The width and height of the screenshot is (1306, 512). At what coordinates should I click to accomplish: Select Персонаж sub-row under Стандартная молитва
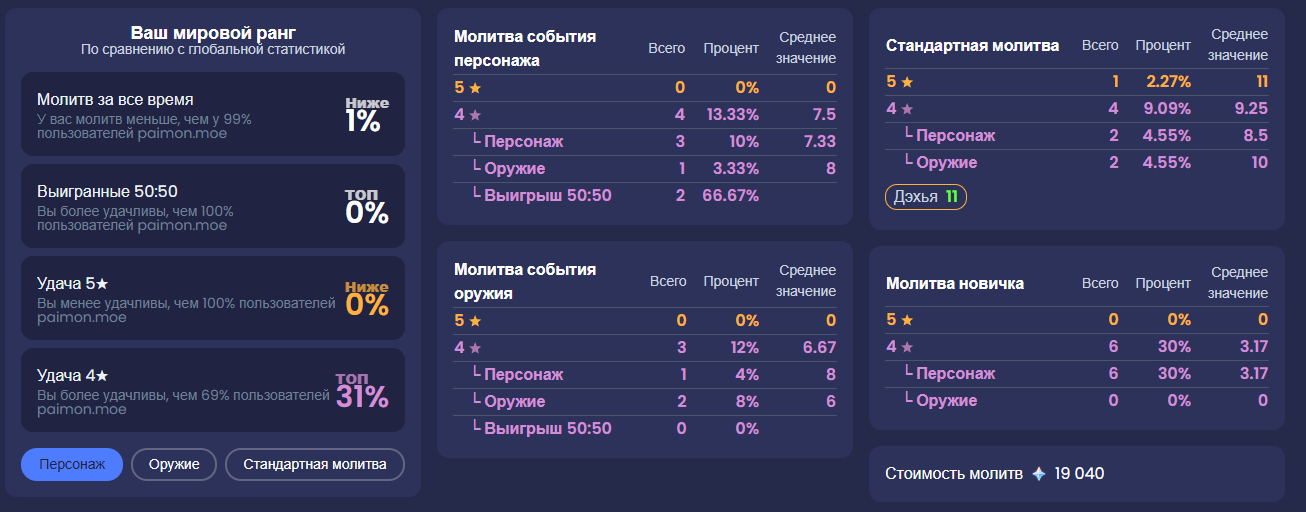coord(1077,136)
